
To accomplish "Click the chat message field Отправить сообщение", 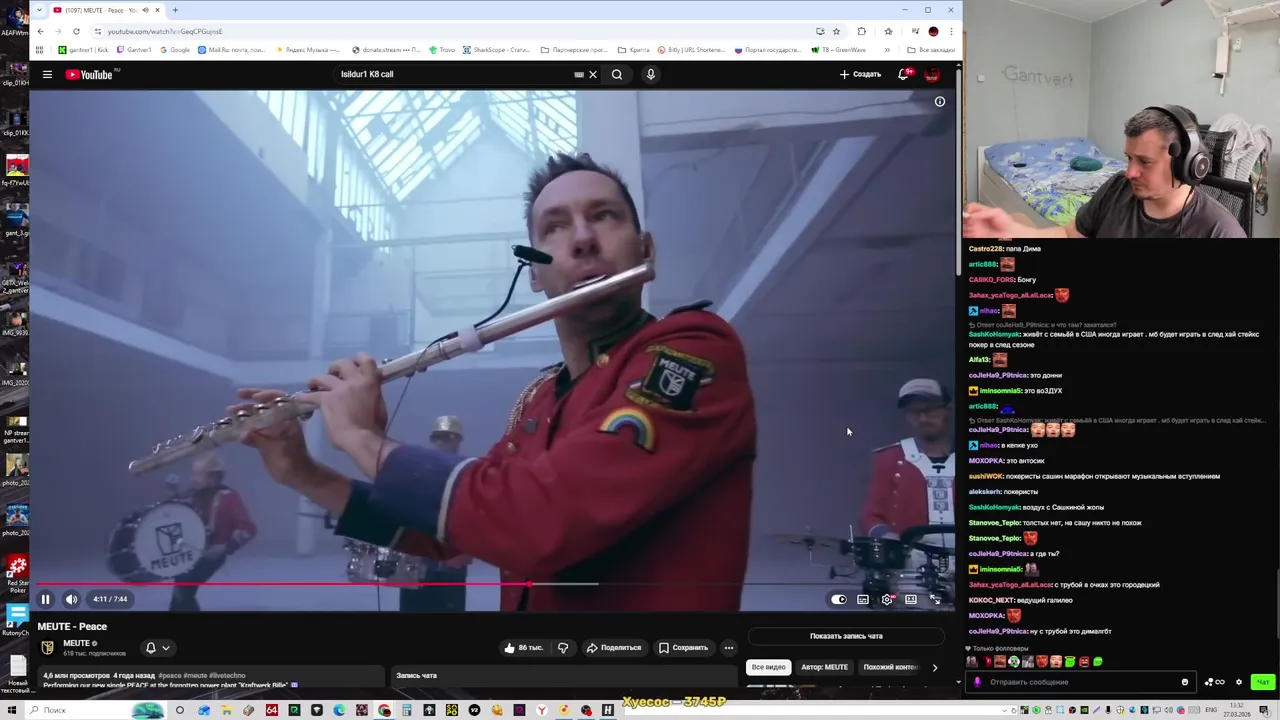I will click(x=1080, y=682).
